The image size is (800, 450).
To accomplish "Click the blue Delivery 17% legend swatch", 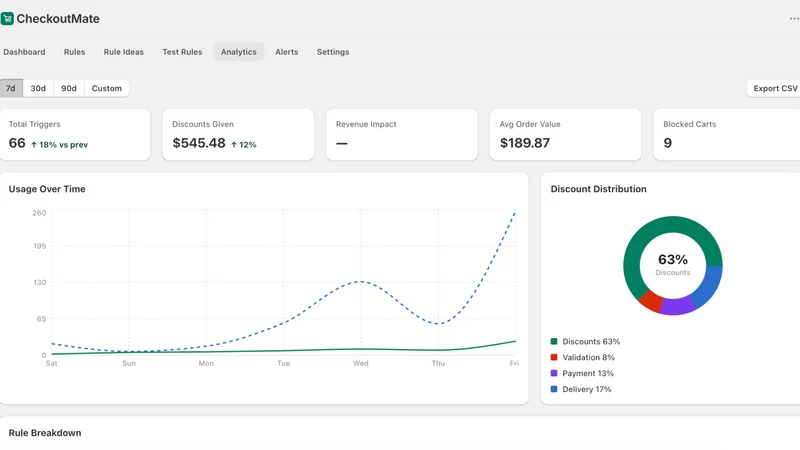I will coord(554,389).
